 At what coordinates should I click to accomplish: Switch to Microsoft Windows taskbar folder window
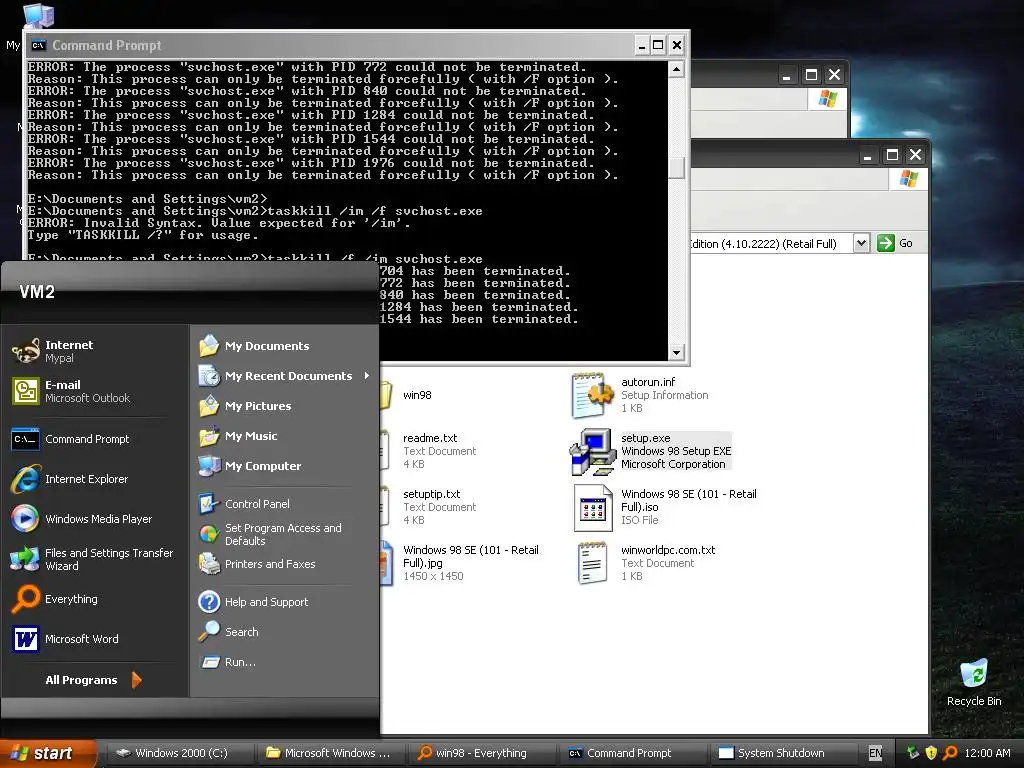[x=329, y=753]
